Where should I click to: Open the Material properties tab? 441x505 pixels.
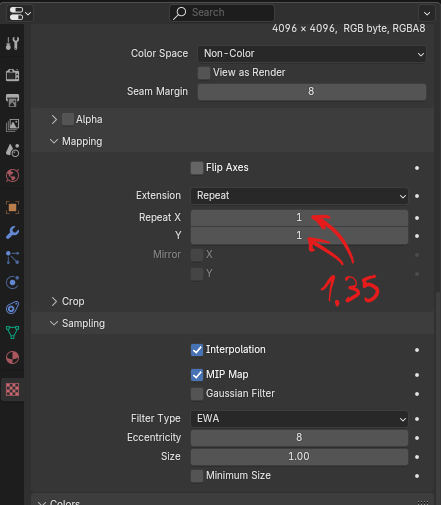tap(12, 357)
